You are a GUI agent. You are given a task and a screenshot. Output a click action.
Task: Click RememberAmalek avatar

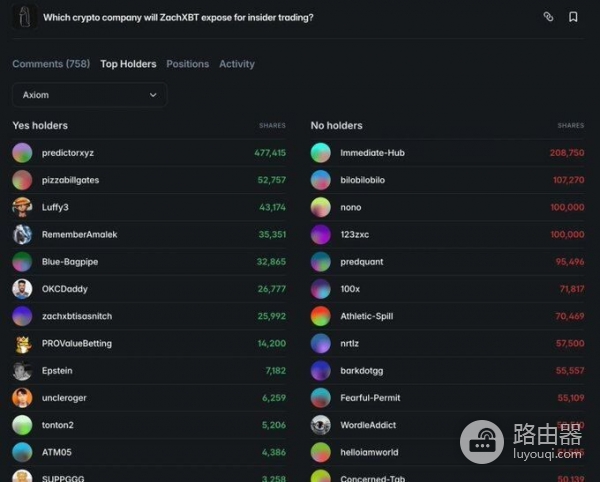(x=22, y=235)
